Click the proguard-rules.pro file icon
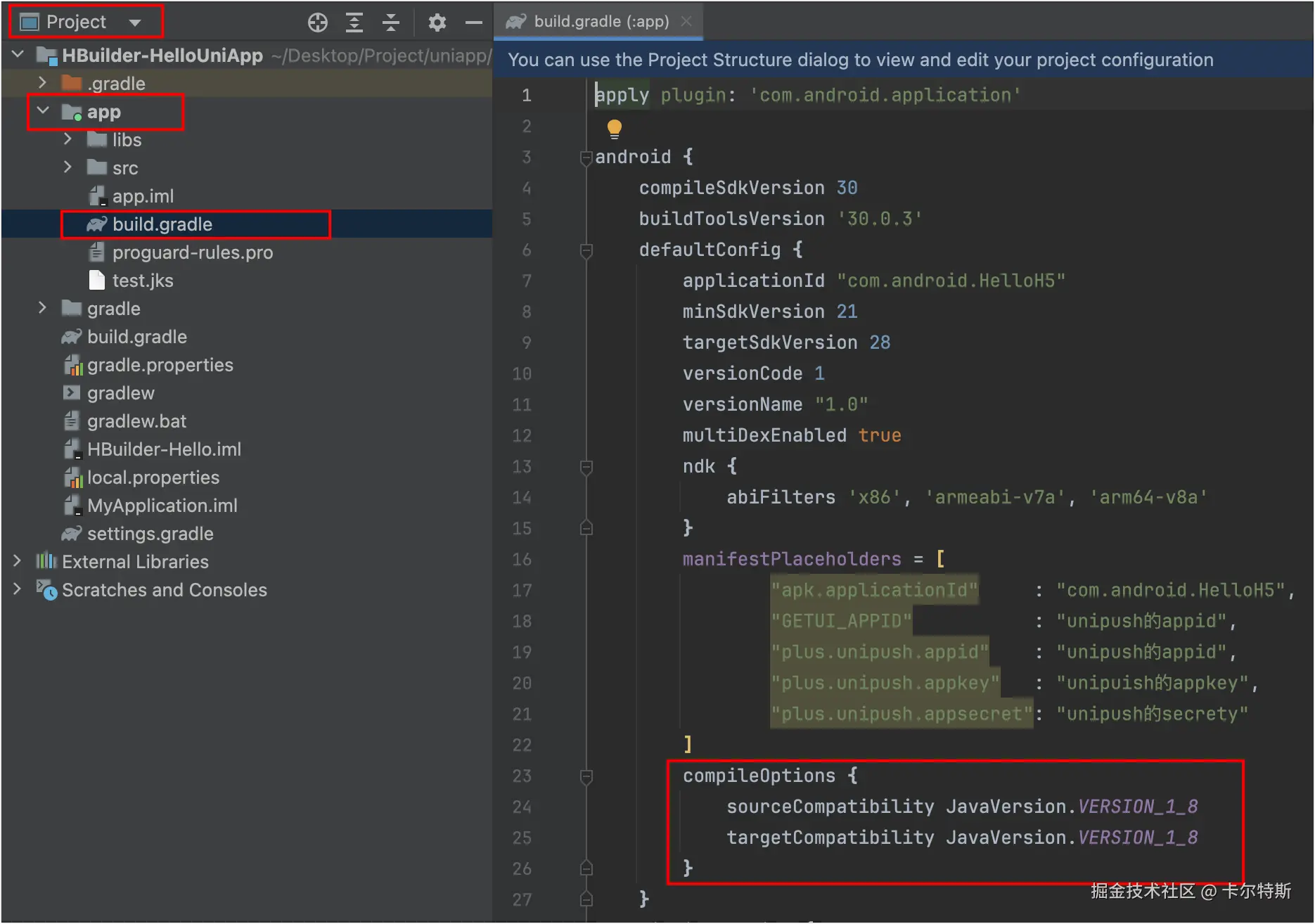1315x924 pixels. (x=97, y=252)
